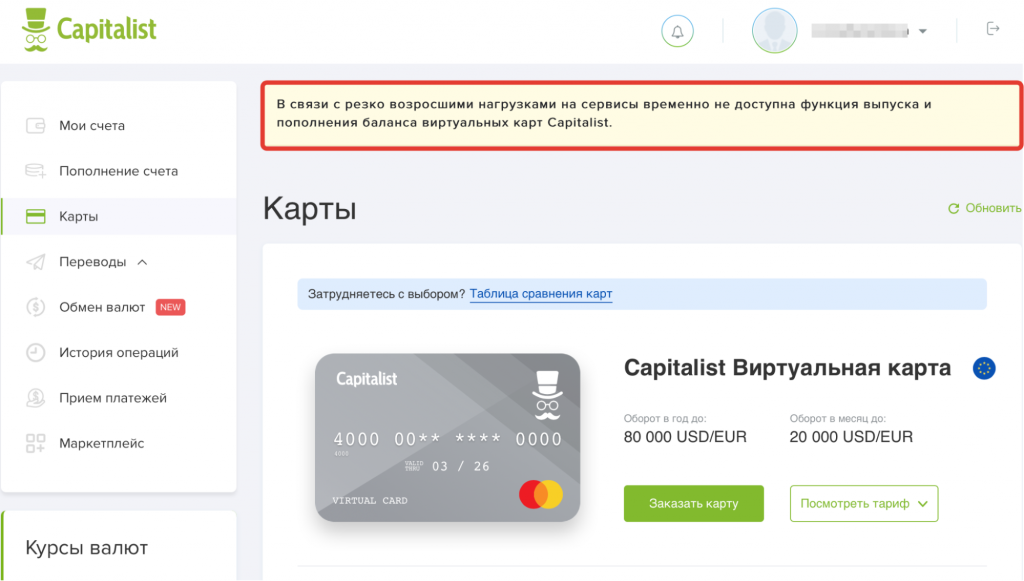Click the Маркетплейс grid icon
The image size is (1024, 581).
click(35, 443)
